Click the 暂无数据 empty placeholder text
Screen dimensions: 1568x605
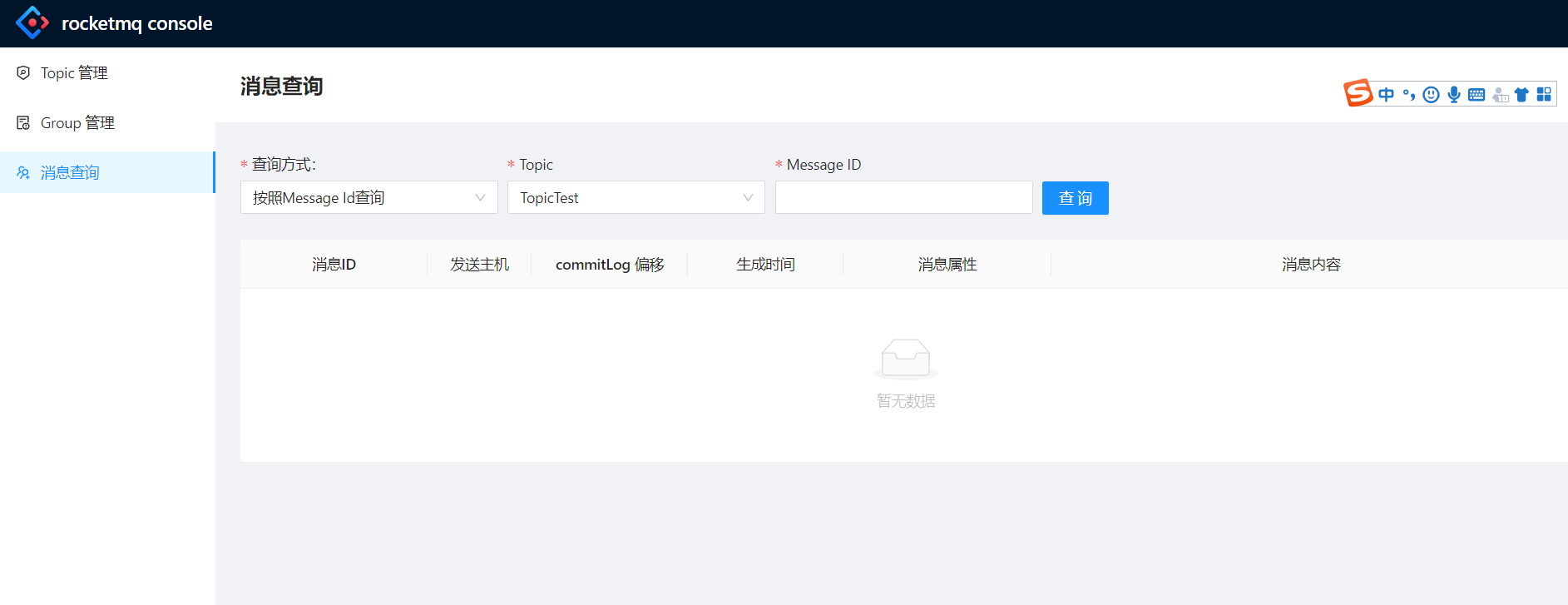click(x=906, y=401)
